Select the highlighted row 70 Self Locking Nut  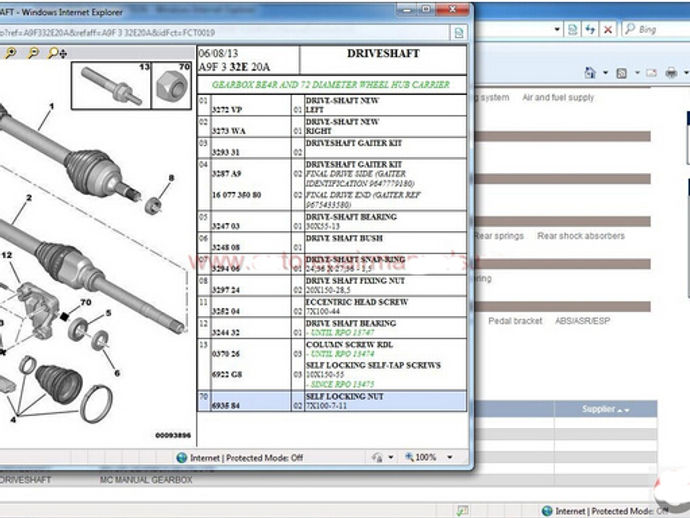tap(332, 401)
